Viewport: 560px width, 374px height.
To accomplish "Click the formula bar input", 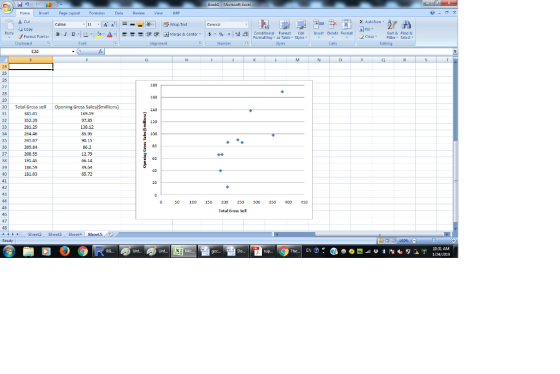I will pos(278,51).
